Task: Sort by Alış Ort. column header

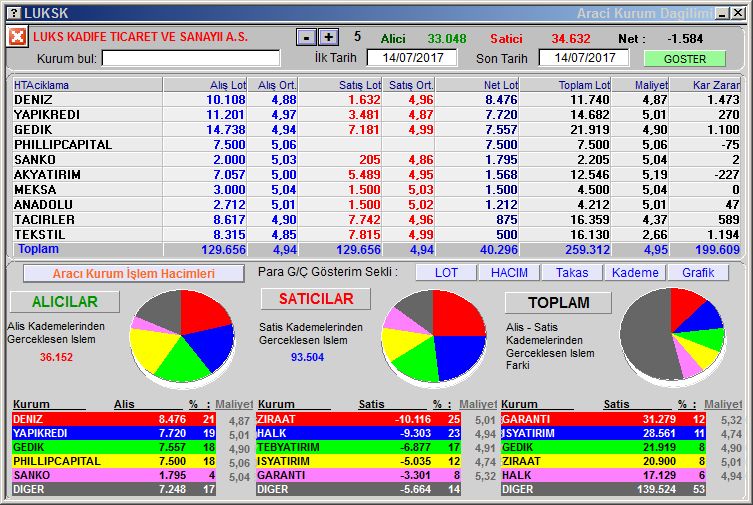Action: pyautogui.click(x=272, y=85)
